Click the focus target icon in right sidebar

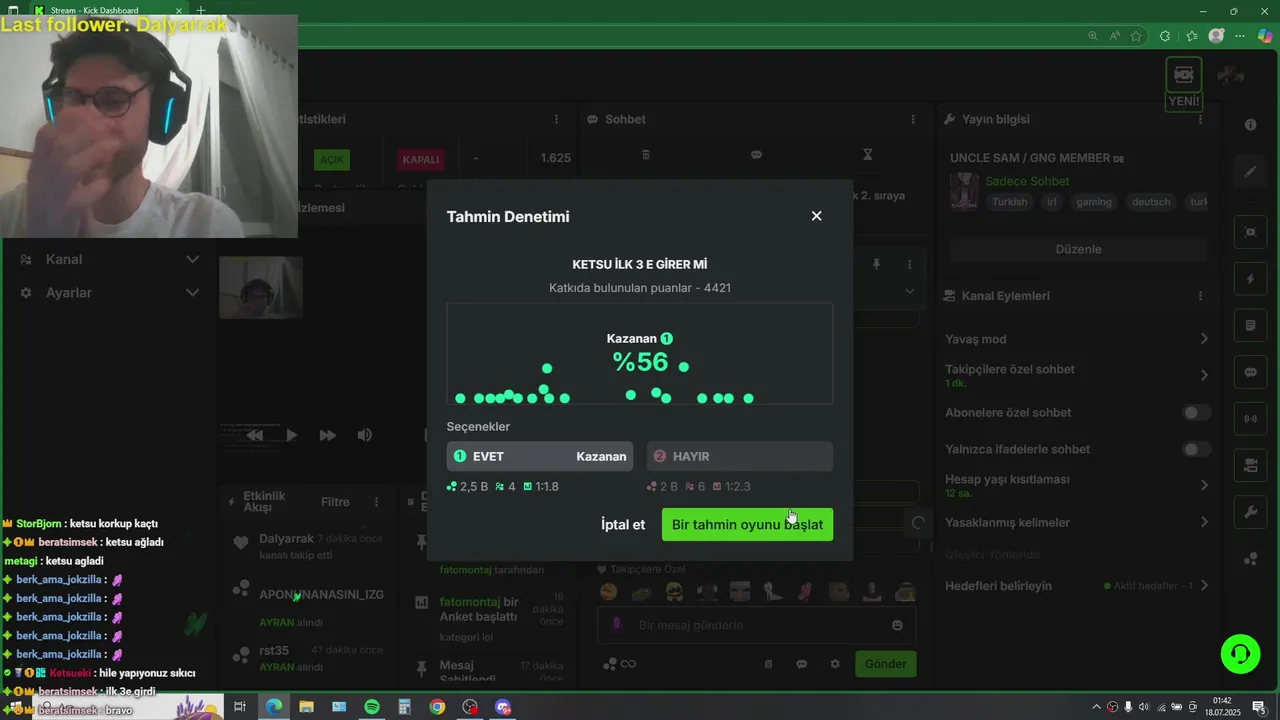coord(1250,232)
